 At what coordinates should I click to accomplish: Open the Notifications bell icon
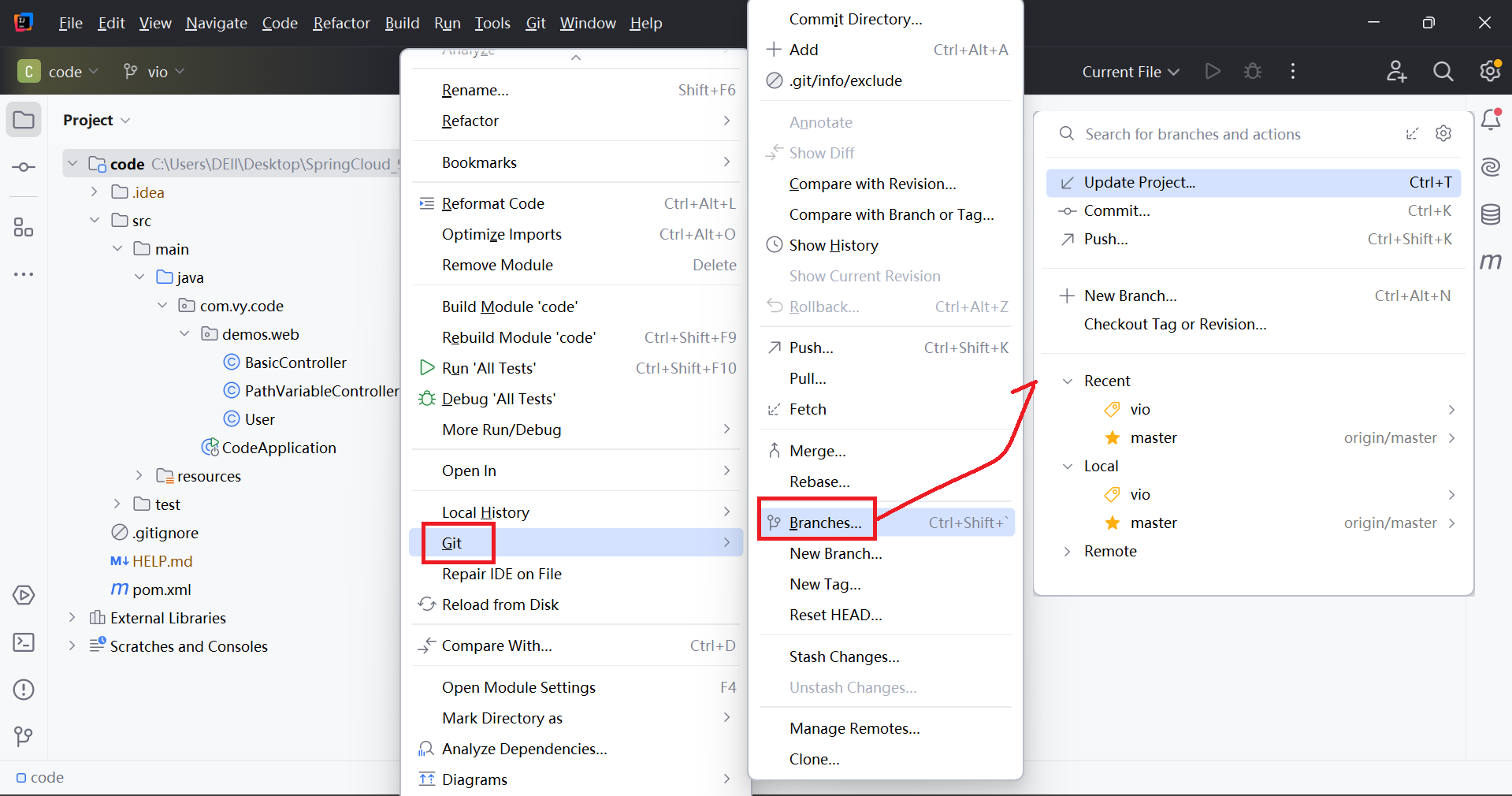coord(1491,120)
